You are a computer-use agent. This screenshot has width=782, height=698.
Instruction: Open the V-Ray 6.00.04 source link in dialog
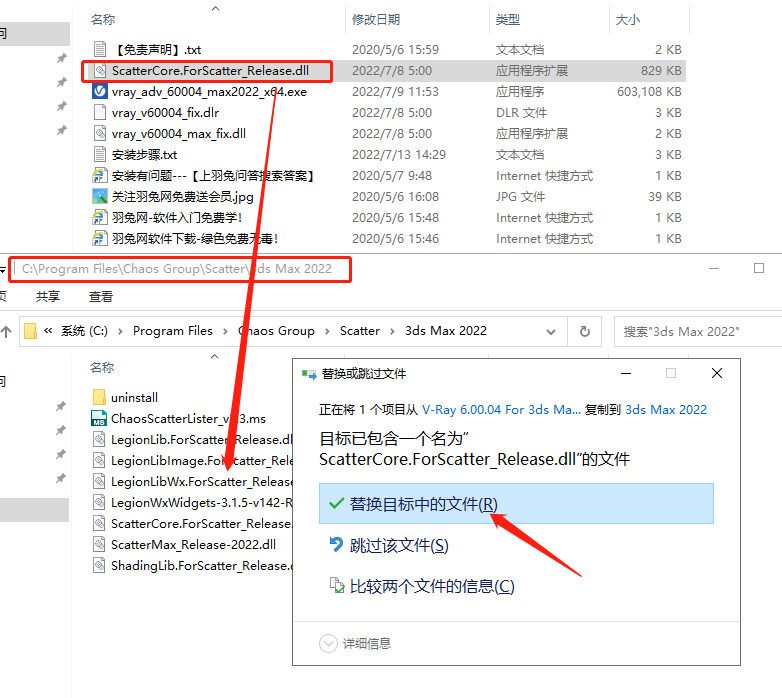pos(500,409)
